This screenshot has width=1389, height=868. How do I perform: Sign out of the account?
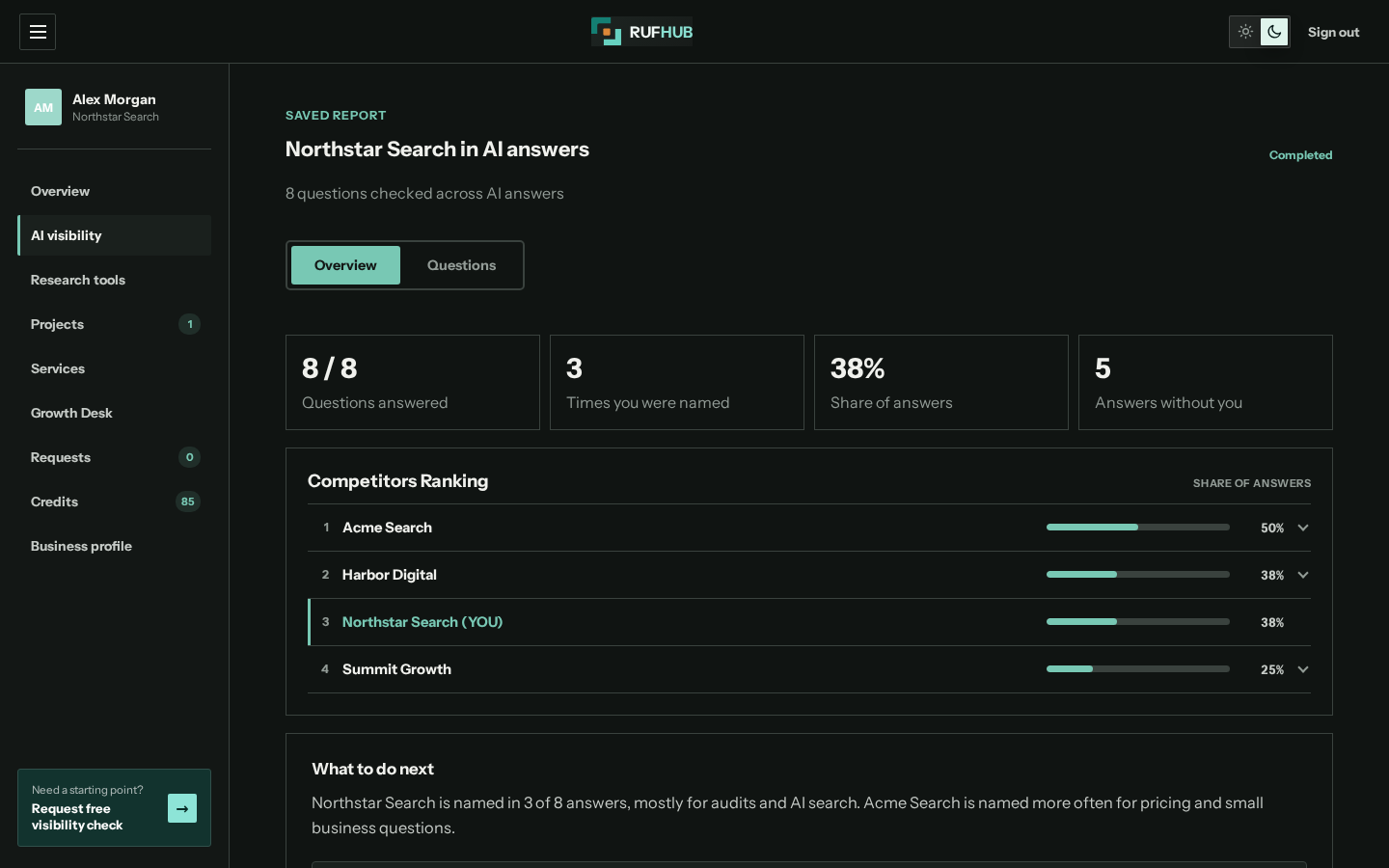point(1333,32)
